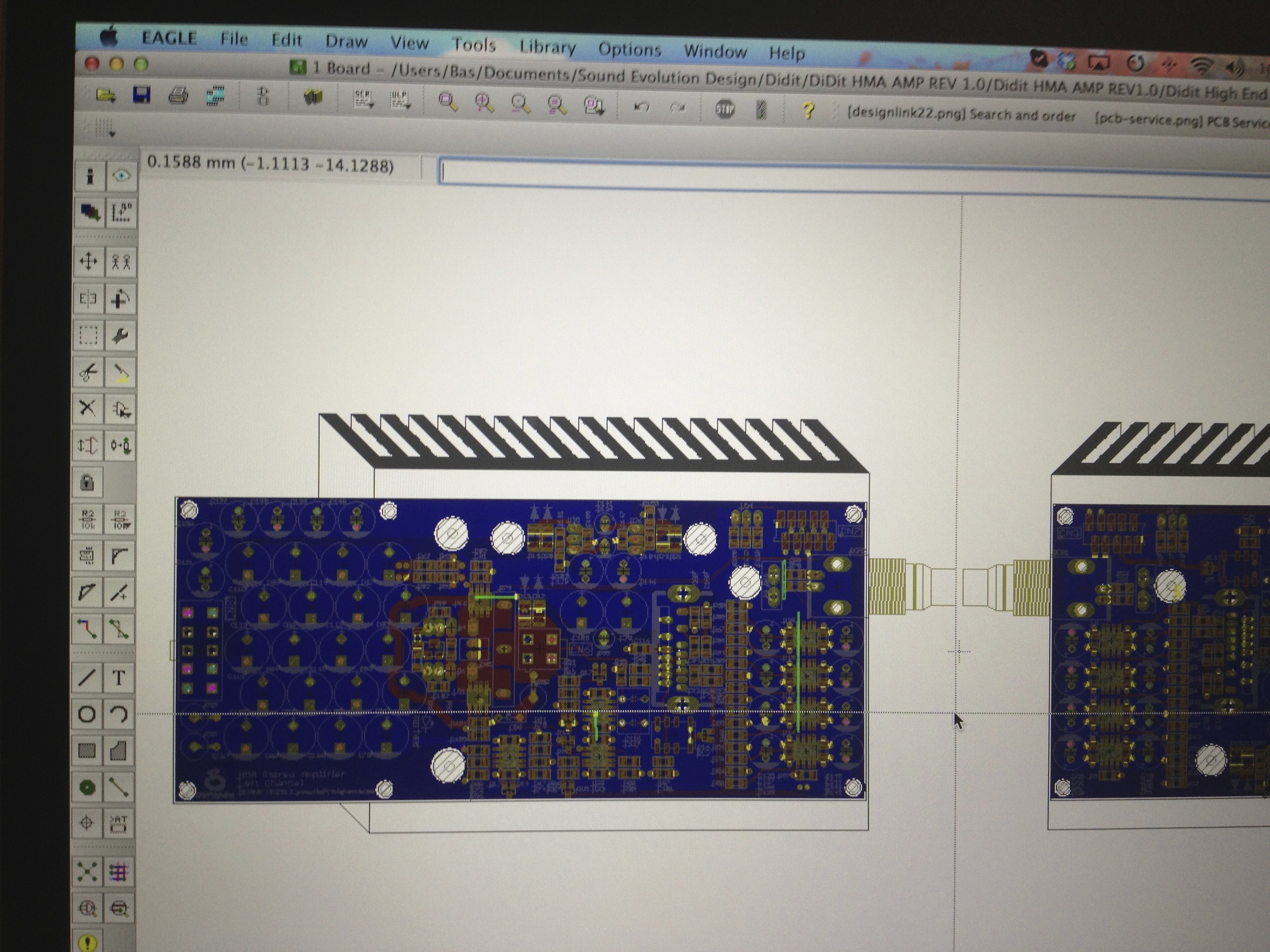Screen dimensions: 1270x952
Task: Click the Autorouter icon
Action: pyautogui.click(x=119, y=871)
